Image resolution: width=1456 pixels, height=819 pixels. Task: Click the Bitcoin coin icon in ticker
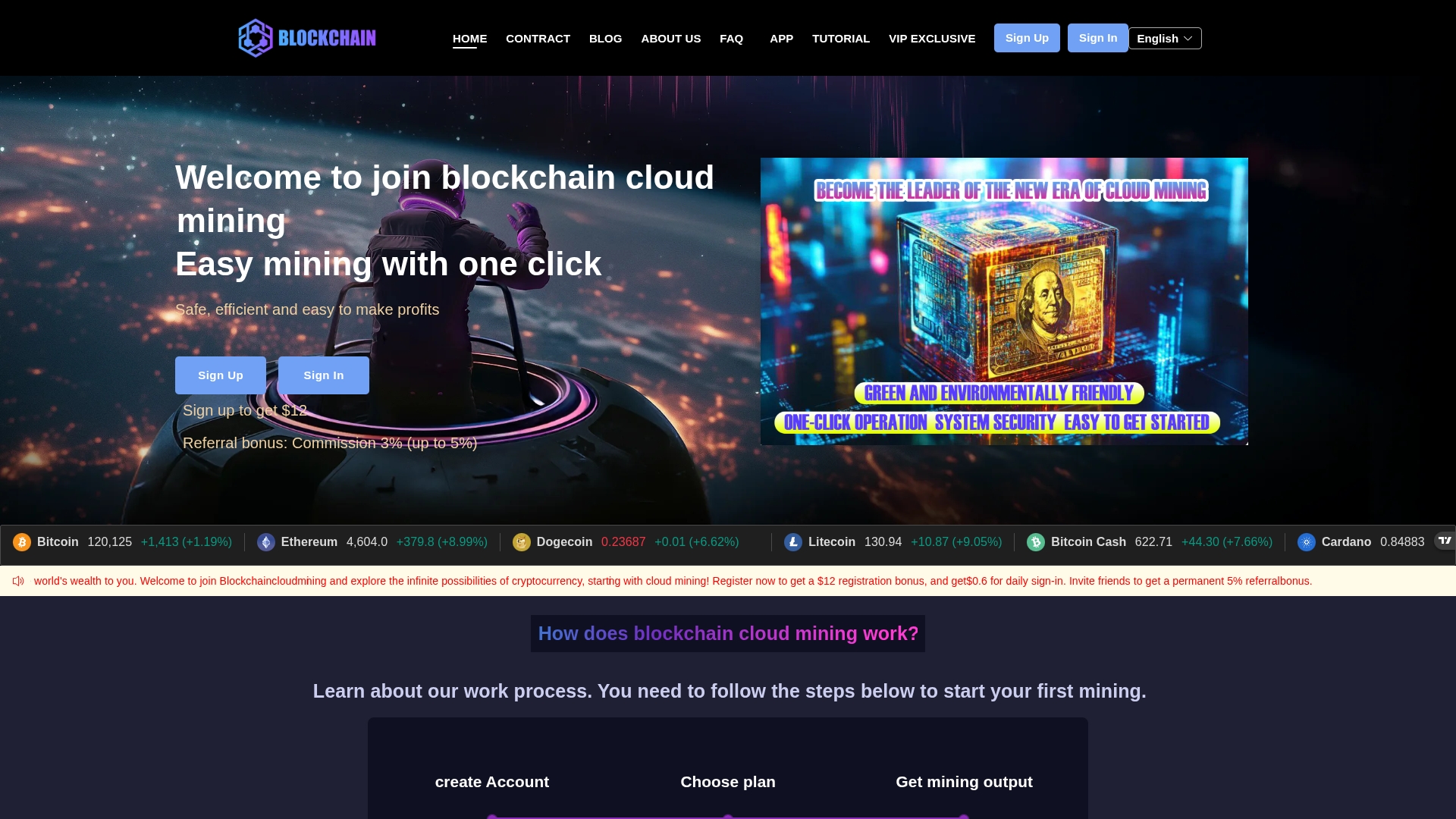pyautogui.click(x=22, y=542)
